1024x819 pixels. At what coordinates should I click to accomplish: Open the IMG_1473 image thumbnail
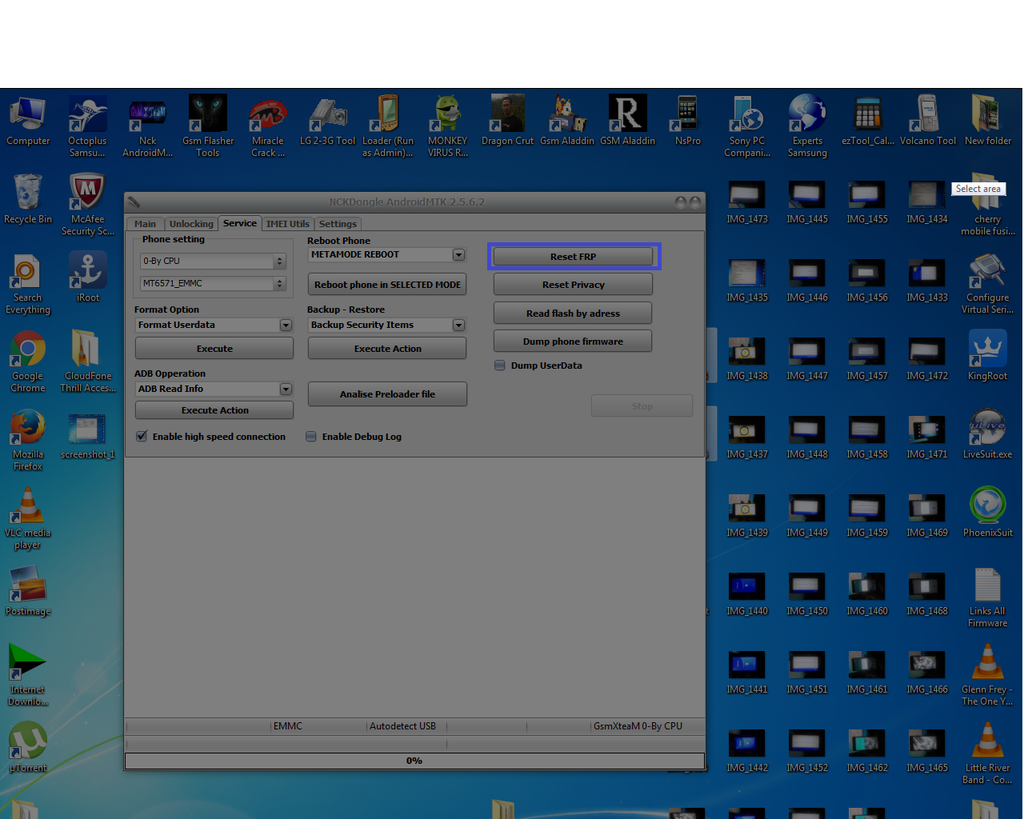tap(747, 195)
